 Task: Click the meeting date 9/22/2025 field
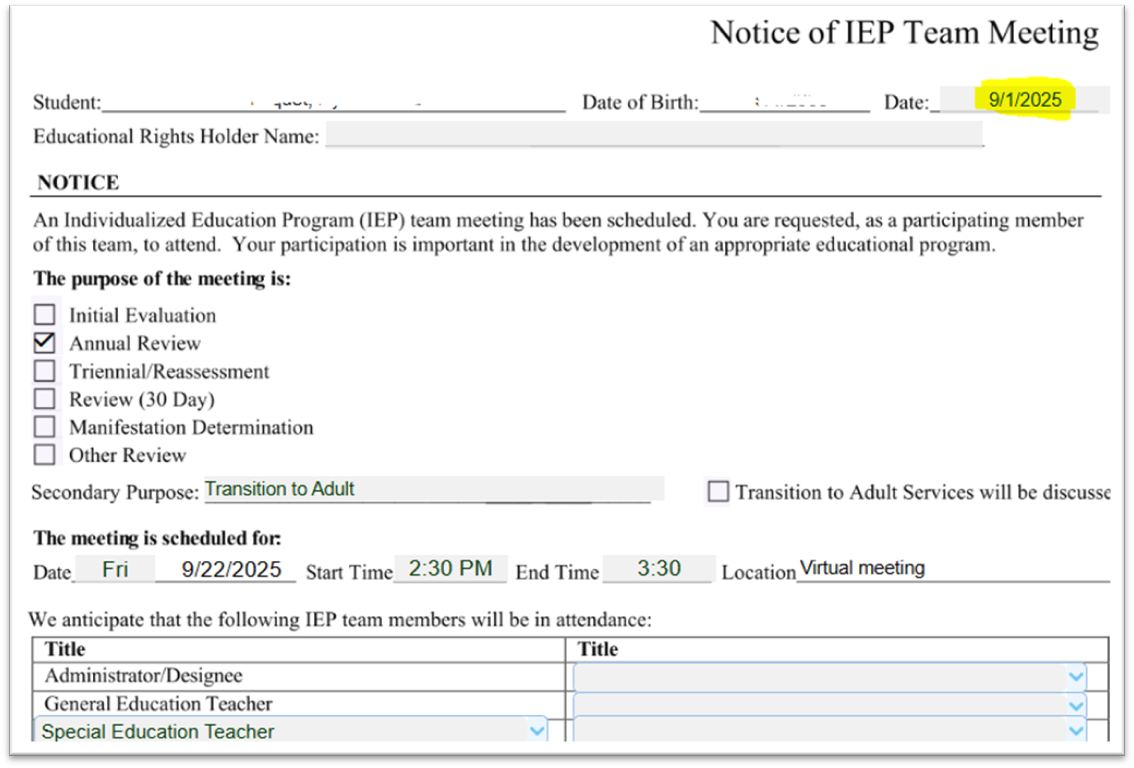click(x=231, y=569)
